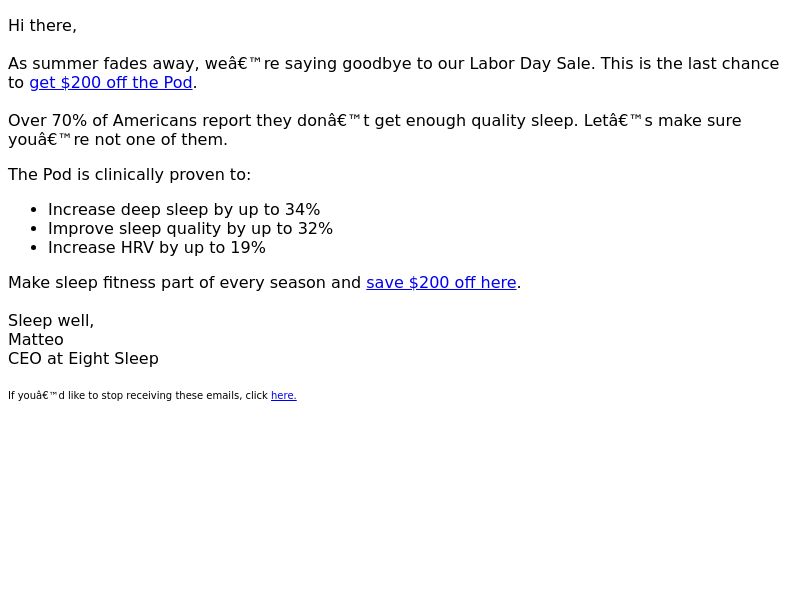800x600 pixels.
Task: Click the "Labor Day Sale" text
Action: (530, 64)
